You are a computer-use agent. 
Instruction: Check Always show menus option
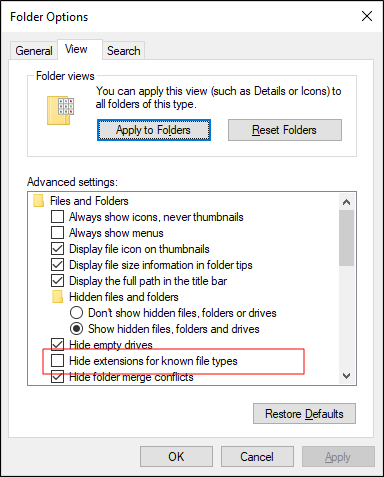57,233
